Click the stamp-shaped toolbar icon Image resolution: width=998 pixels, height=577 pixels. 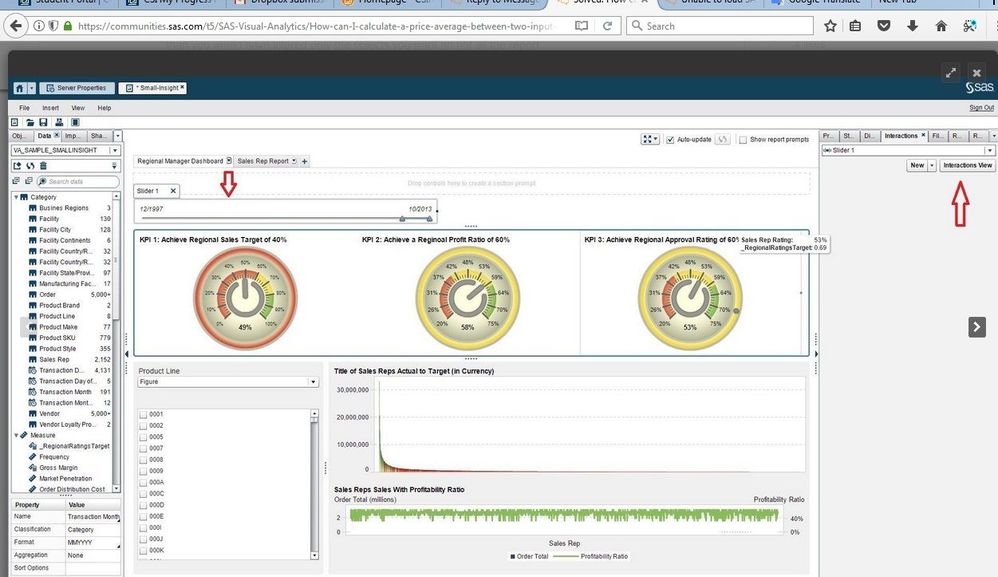pyautogui.click(x=59, y=122)
